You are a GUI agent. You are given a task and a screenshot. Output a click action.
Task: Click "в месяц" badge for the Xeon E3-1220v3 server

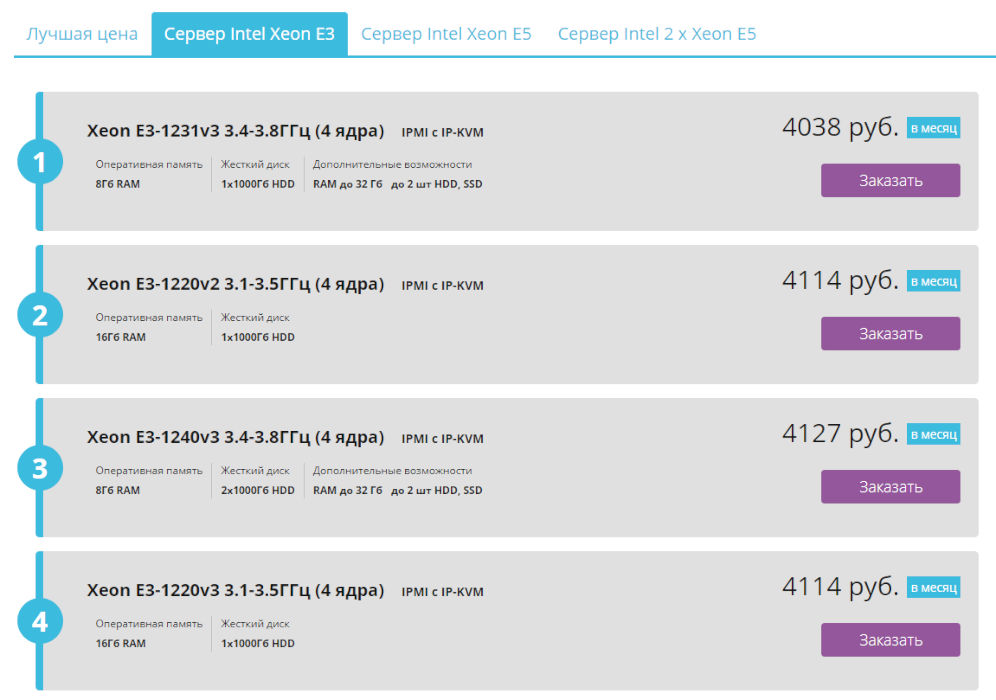[933, 588]
